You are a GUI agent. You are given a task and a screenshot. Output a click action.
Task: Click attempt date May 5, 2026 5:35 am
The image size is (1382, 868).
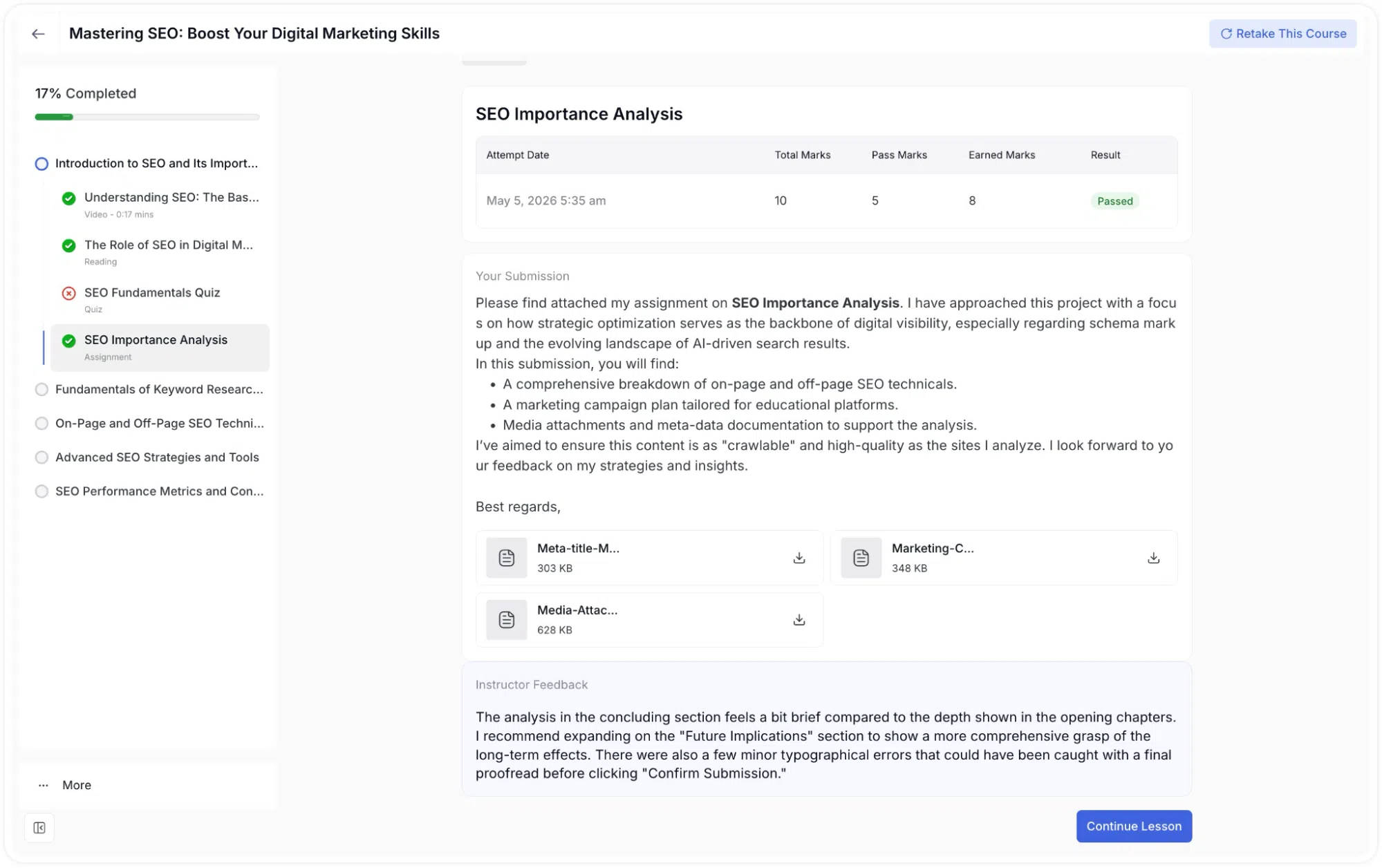tap(545, 200)
